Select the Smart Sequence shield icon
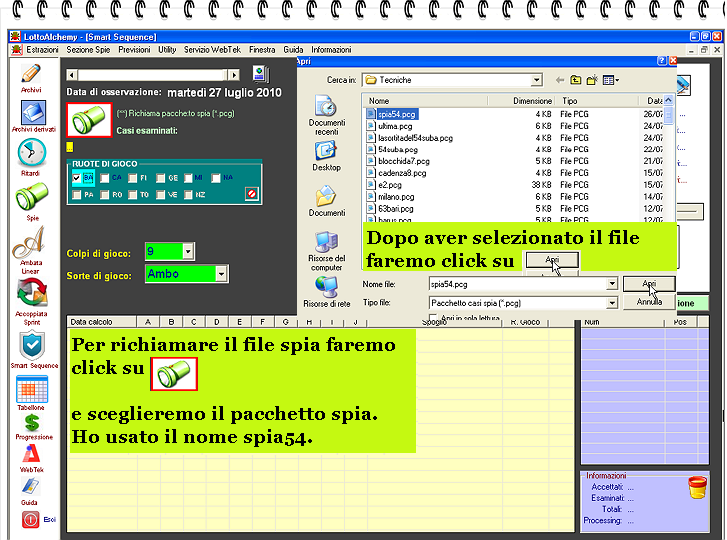The width and height of the screenshot is (727, 540). (32, 345)
